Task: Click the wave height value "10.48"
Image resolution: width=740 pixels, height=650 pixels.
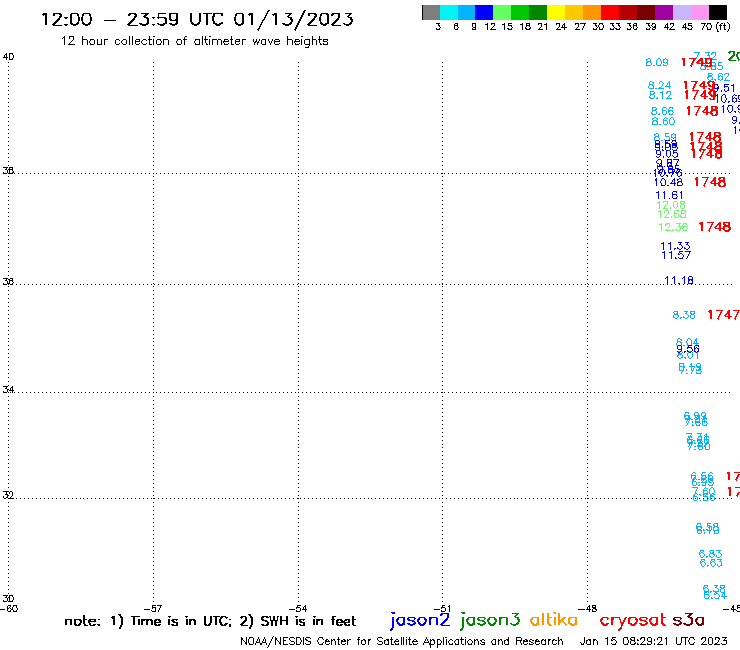Action: (668, 183)
